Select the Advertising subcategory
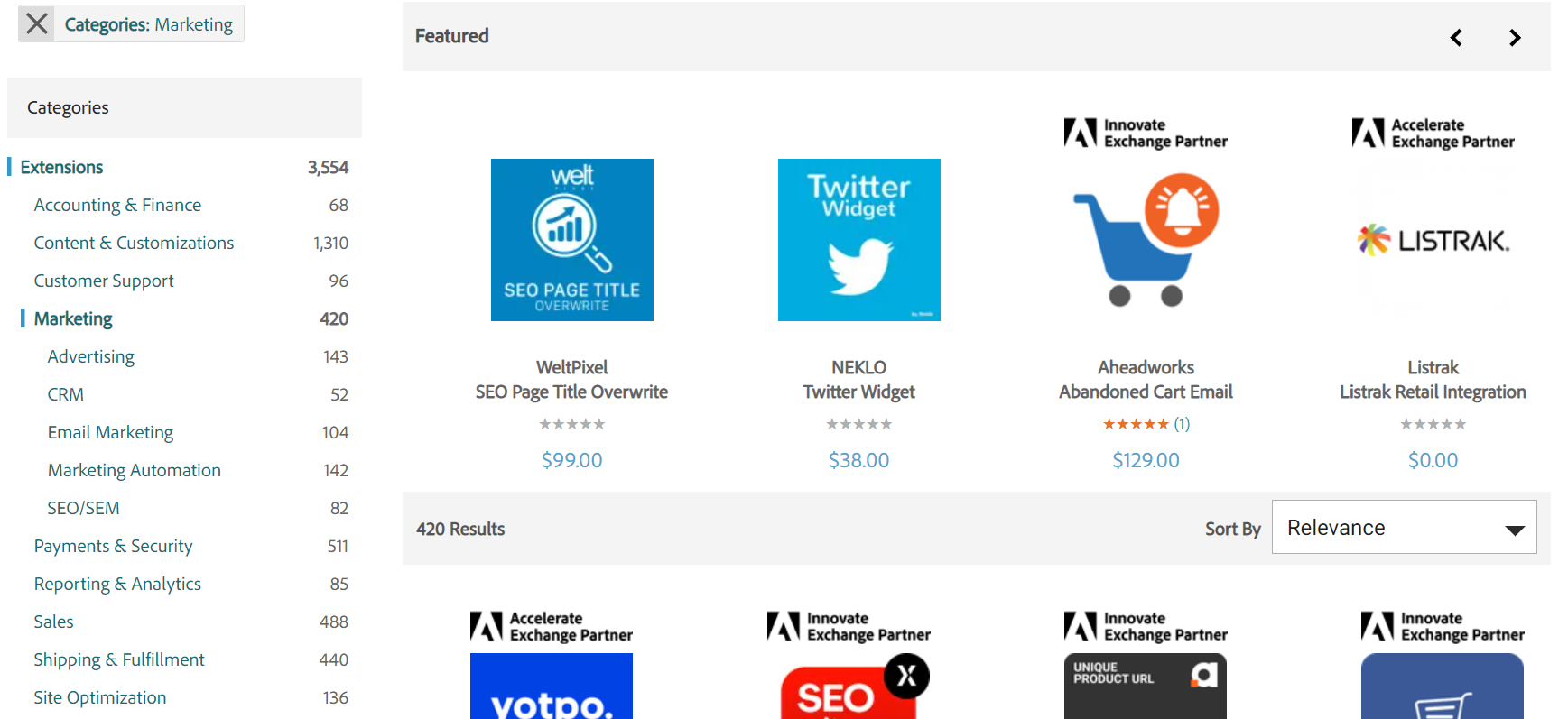This screenshot has width=1568, height=719. (90, 355)
